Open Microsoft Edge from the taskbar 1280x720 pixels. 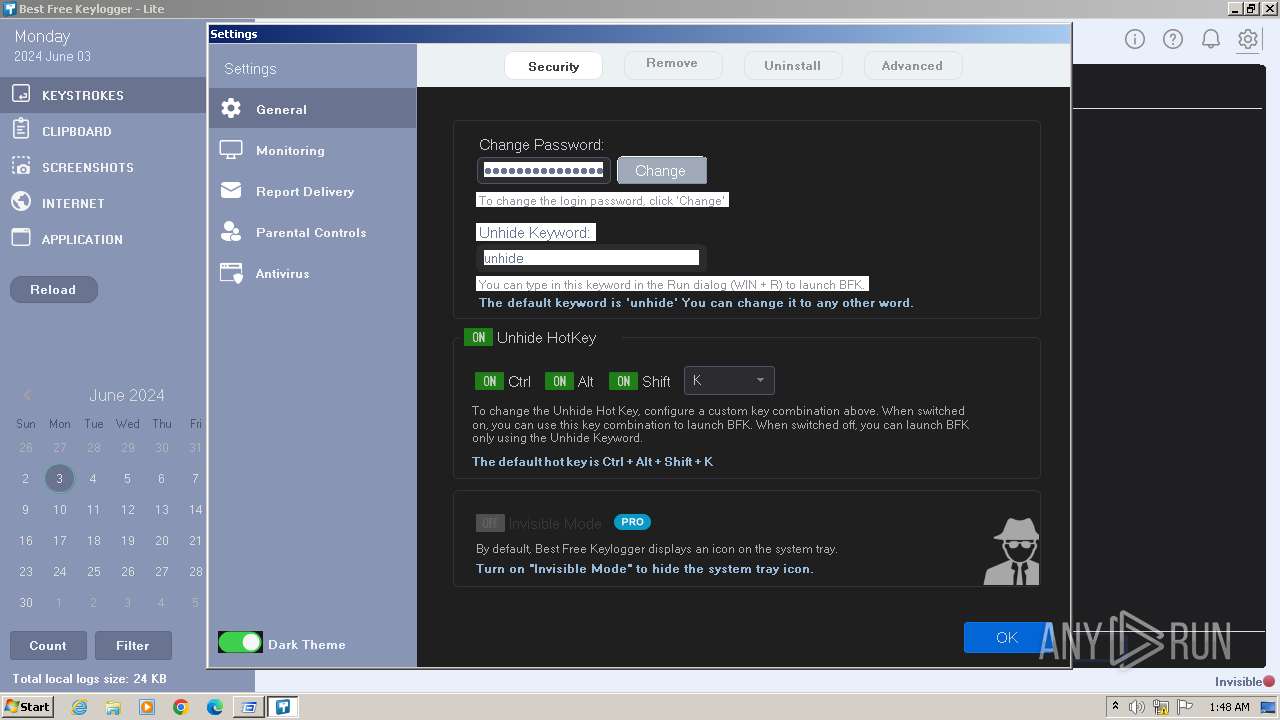point(215,707)
